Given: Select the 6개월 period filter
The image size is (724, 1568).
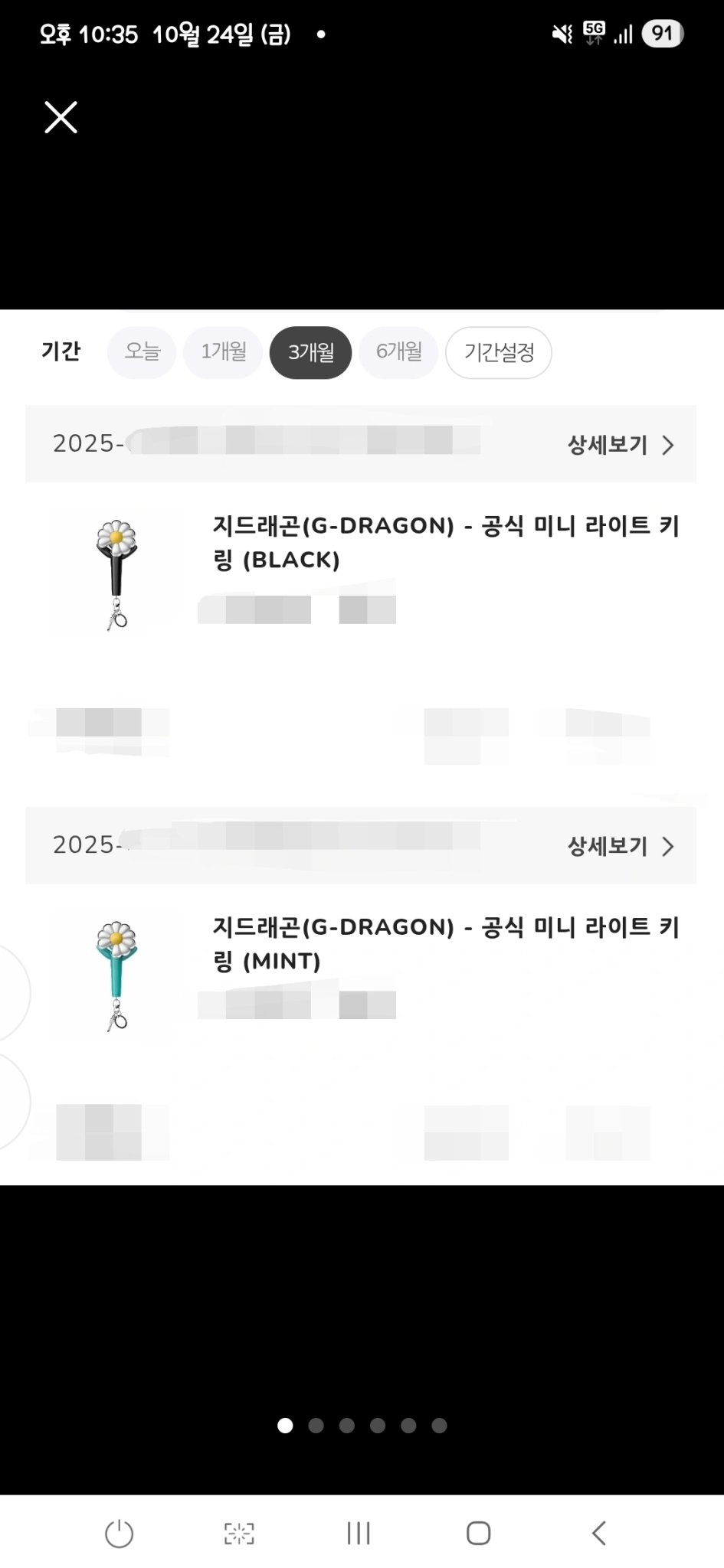Looking at the screenshot, I should click(398, 352).
